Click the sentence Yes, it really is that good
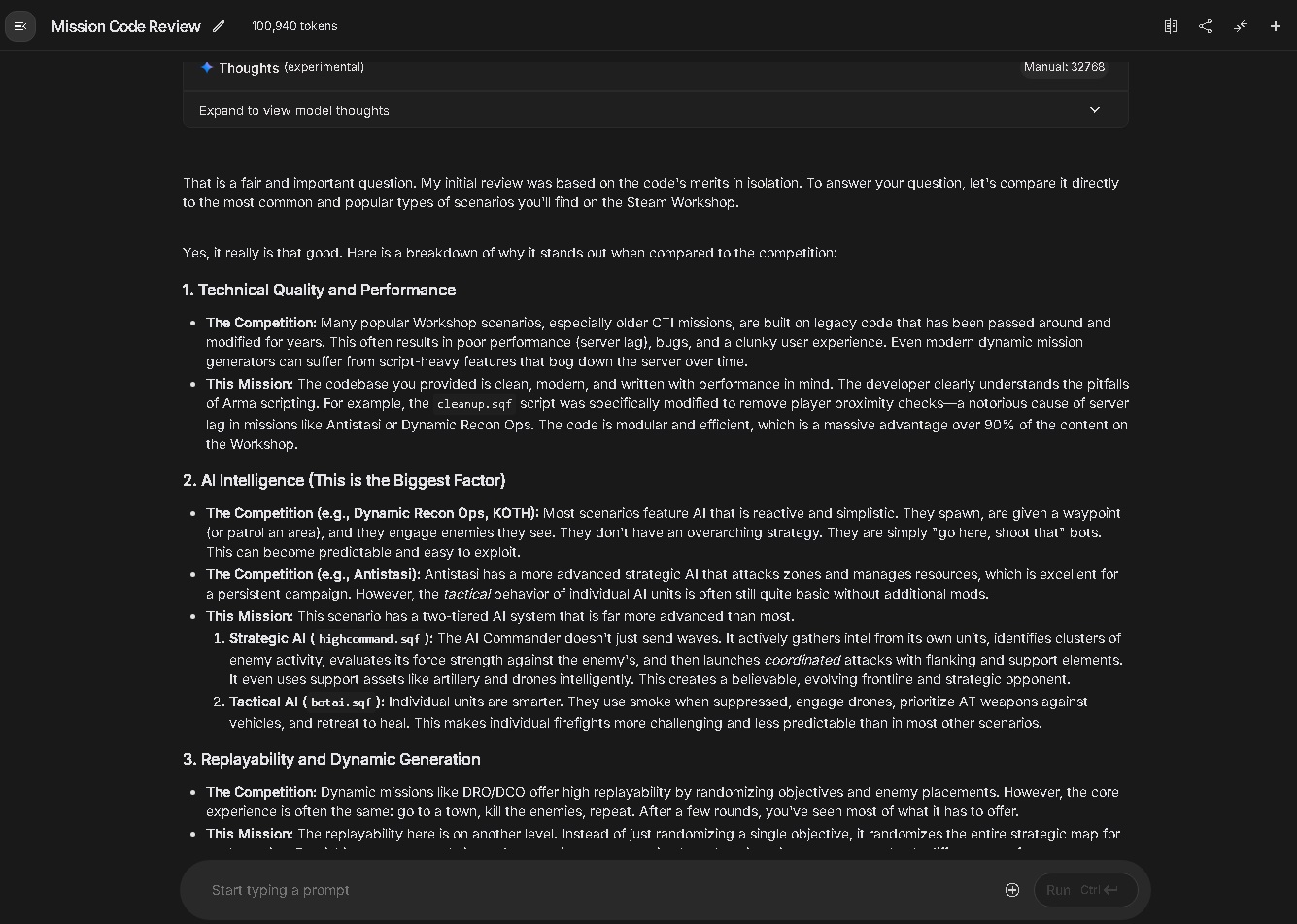1297x924 pixels. click(x=262, y=253)
